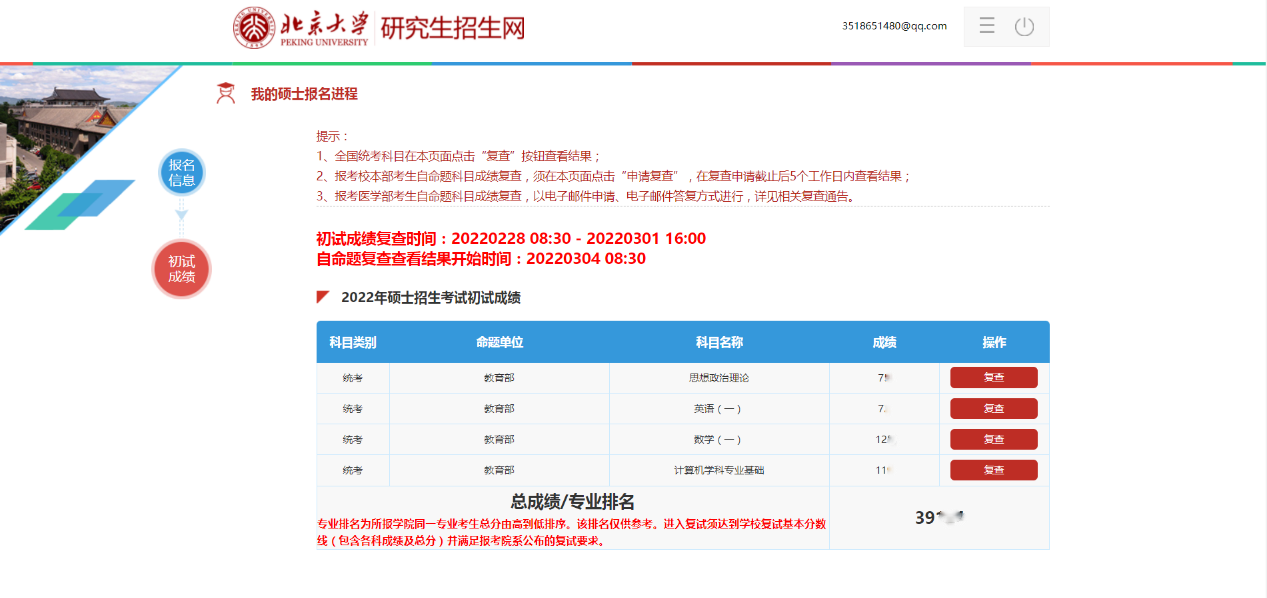Click the 总成绩/专业排名 label
Image resolution: width=1267 pixels, height=598 pixels.
tap(572, 502)
